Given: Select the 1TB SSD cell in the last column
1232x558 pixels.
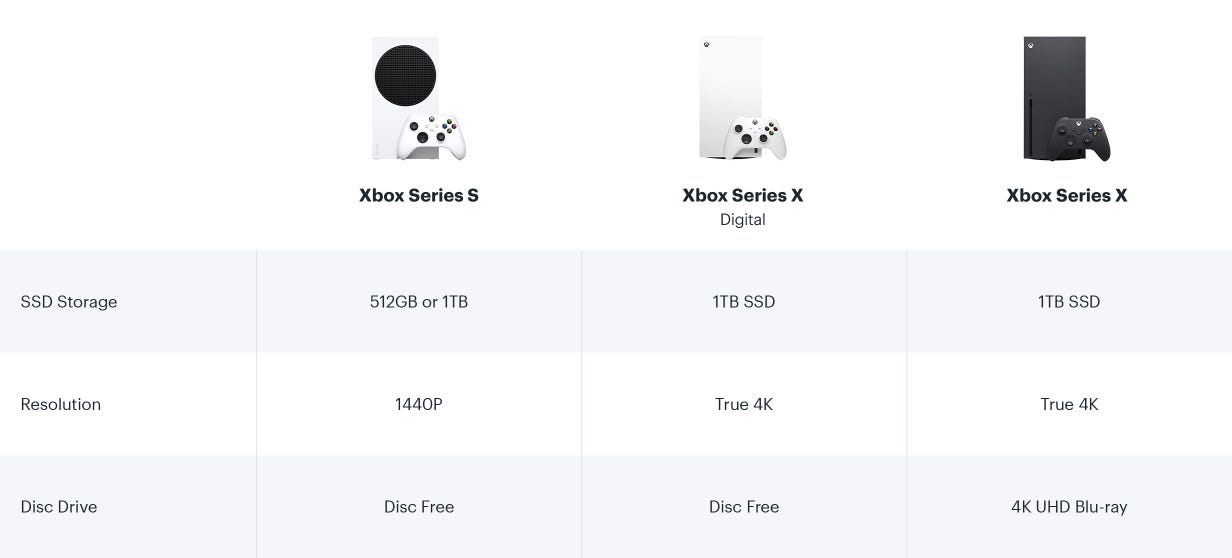Looking at the screenshot, I should click(x=1069, y=302).
